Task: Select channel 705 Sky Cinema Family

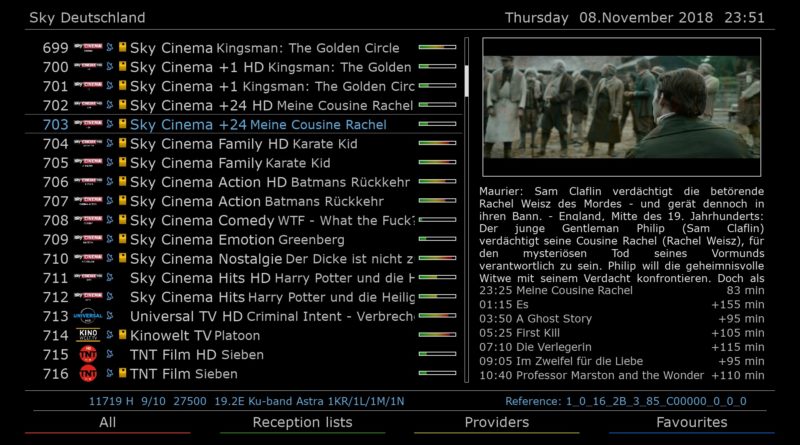Action: tap(243, 163)
